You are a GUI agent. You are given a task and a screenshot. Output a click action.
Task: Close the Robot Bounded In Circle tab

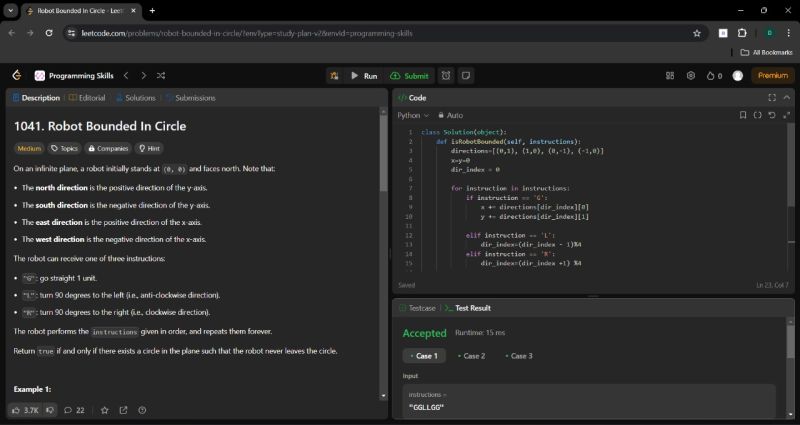point(134,11)
